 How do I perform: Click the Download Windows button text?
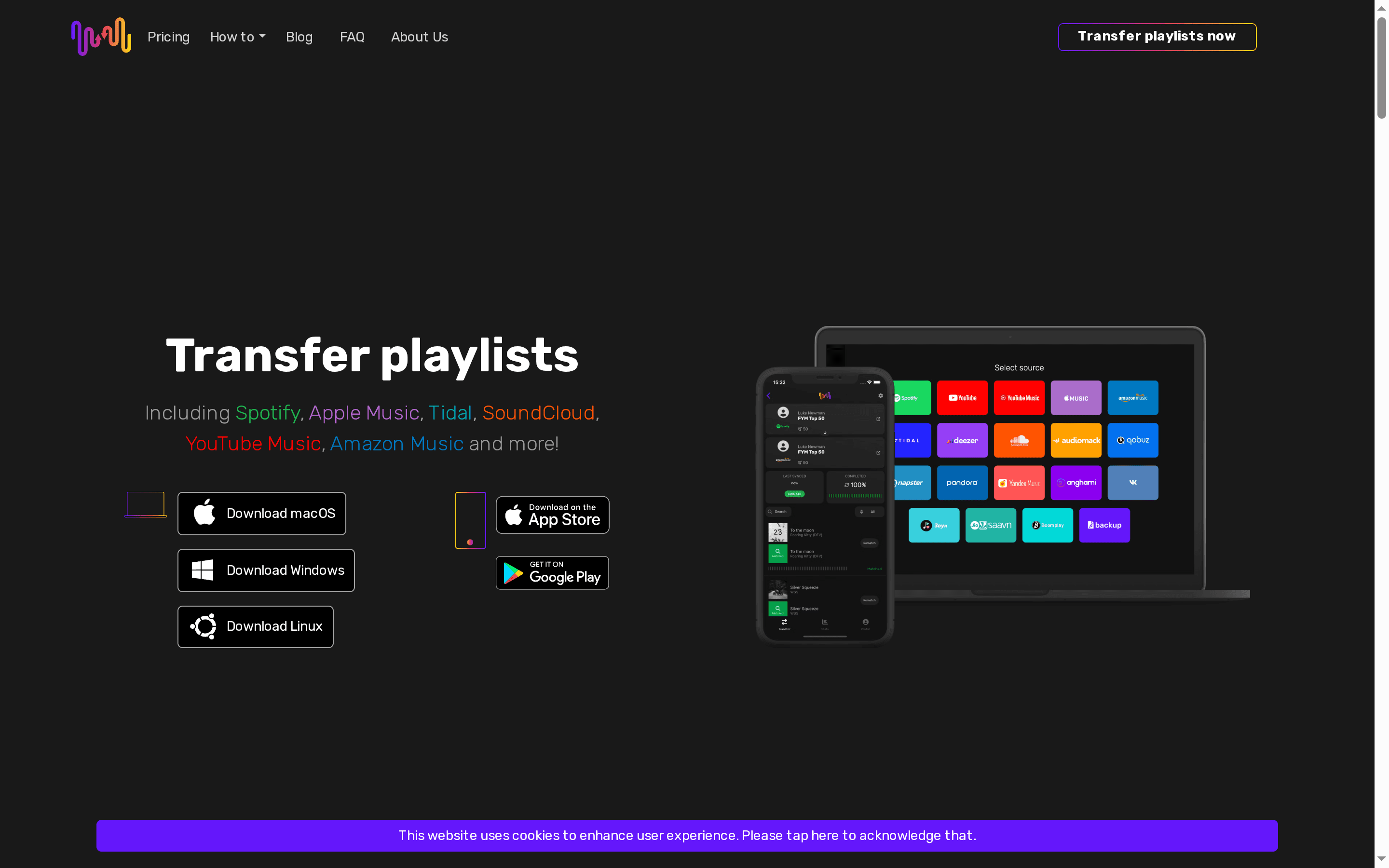coord(285,570)
